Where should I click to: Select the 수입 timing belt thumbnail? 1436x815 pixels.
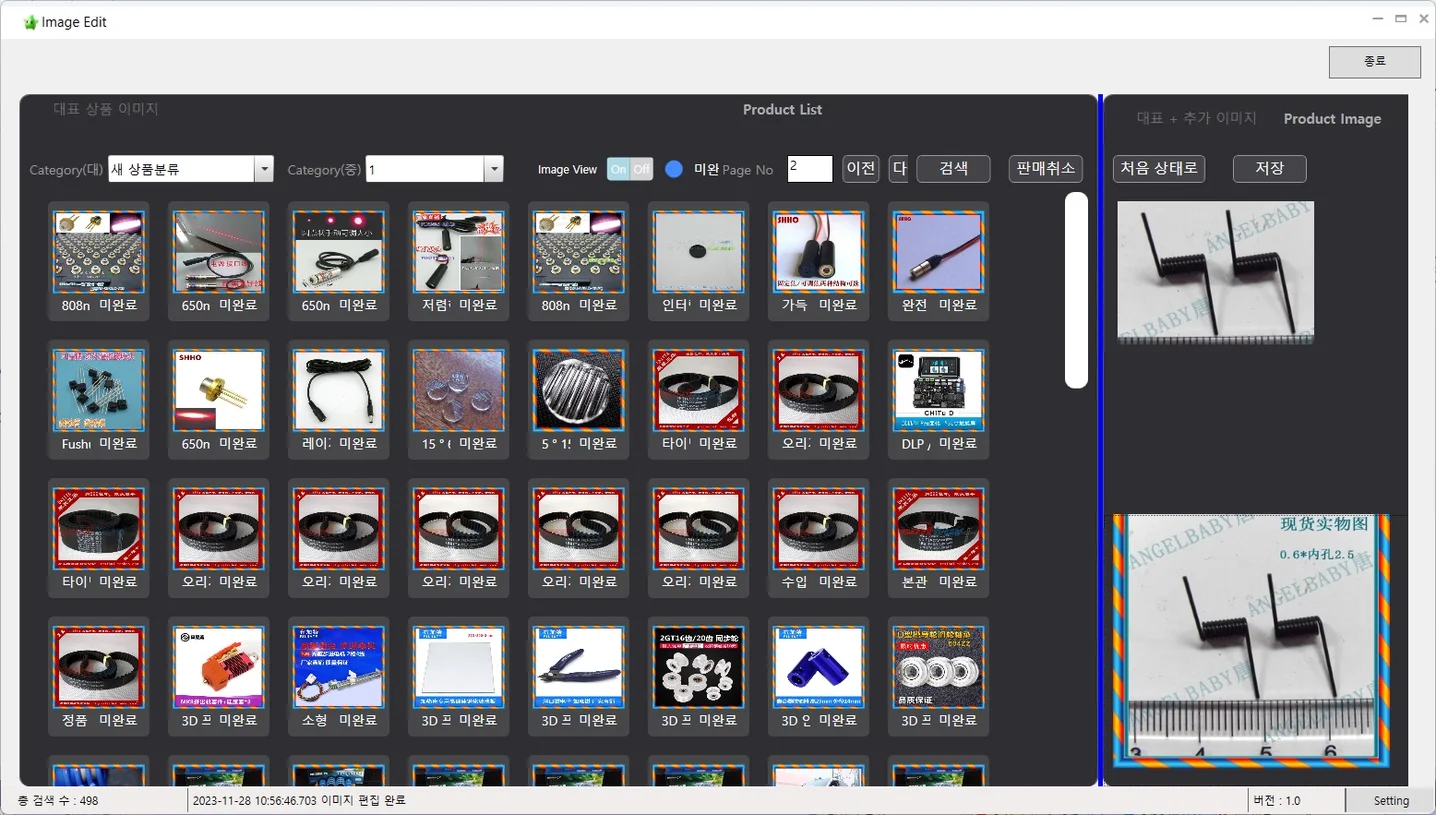pyautogui.click(x=818, y=528)
